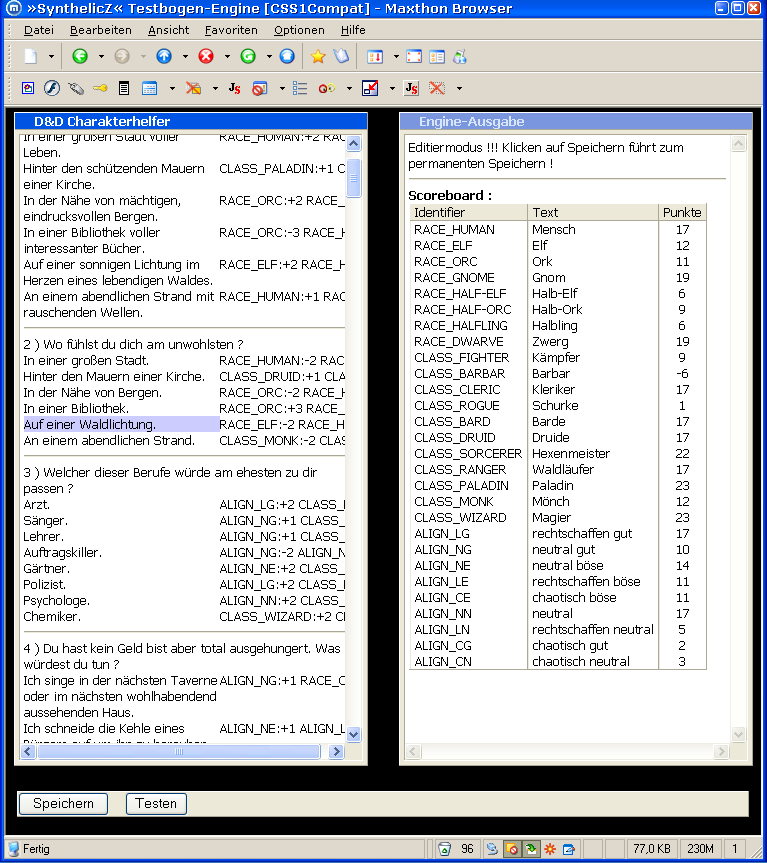The image size is (767, 863).
Task: Open the Datei menu
Action: coord(39,30)
